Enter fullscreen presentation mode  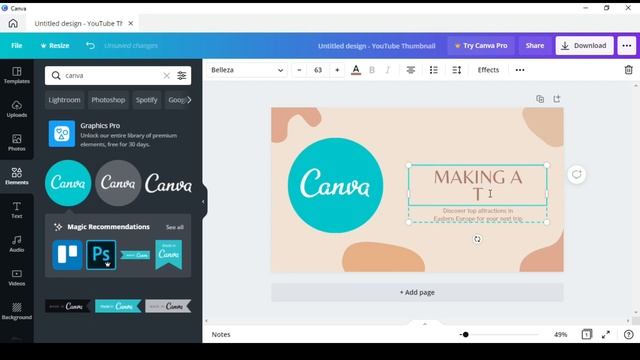606,334
